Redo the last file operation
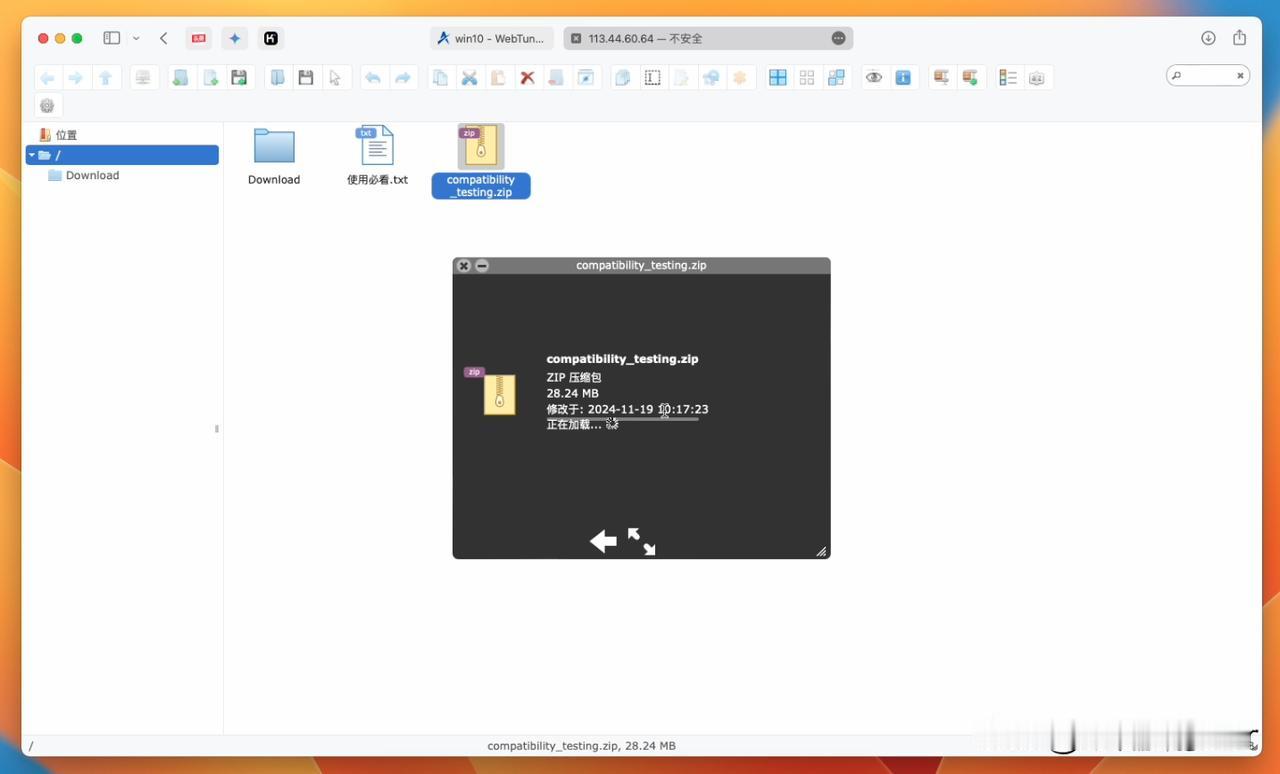The width and height of the screenshot is (1280, 774). coord(402,78)
